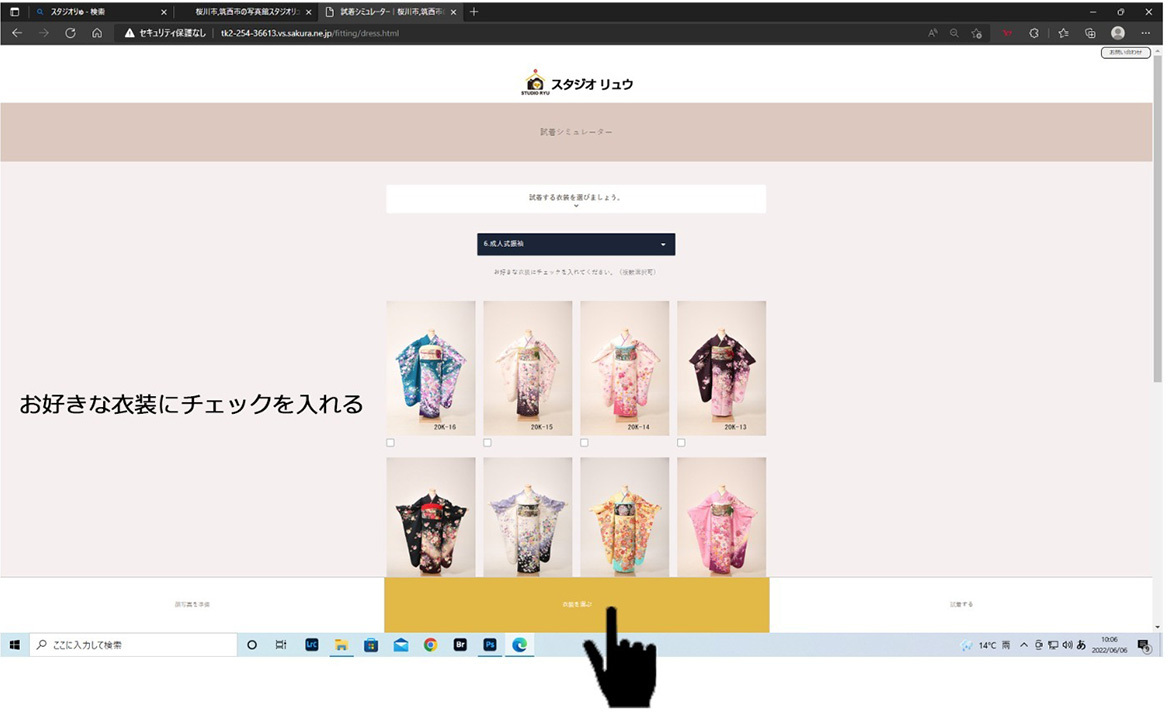This screenshot has width=1170, height=716.
Task: Expand the hidden system tray icons chevron
Action: click(x=1024, y=645)
